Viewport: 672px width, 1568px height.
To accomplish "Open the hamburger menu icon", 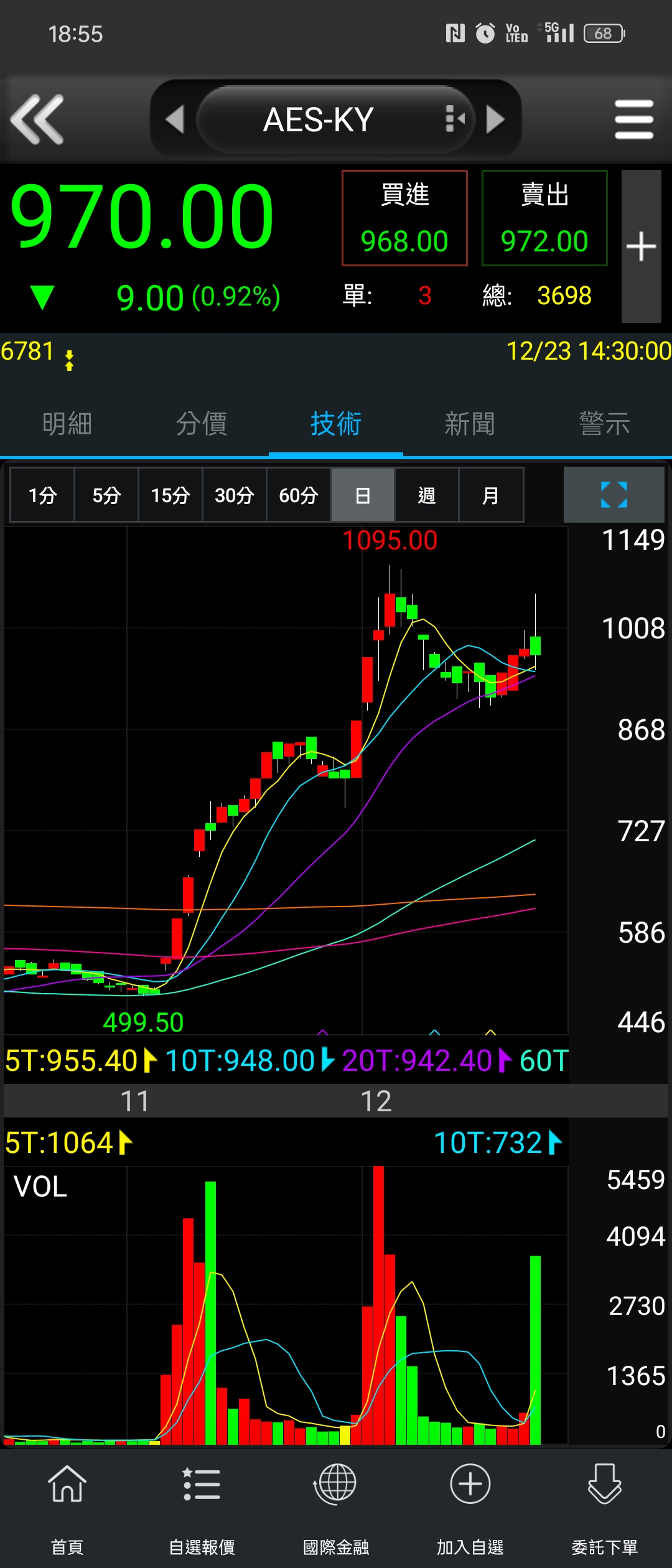I will 633,119.
